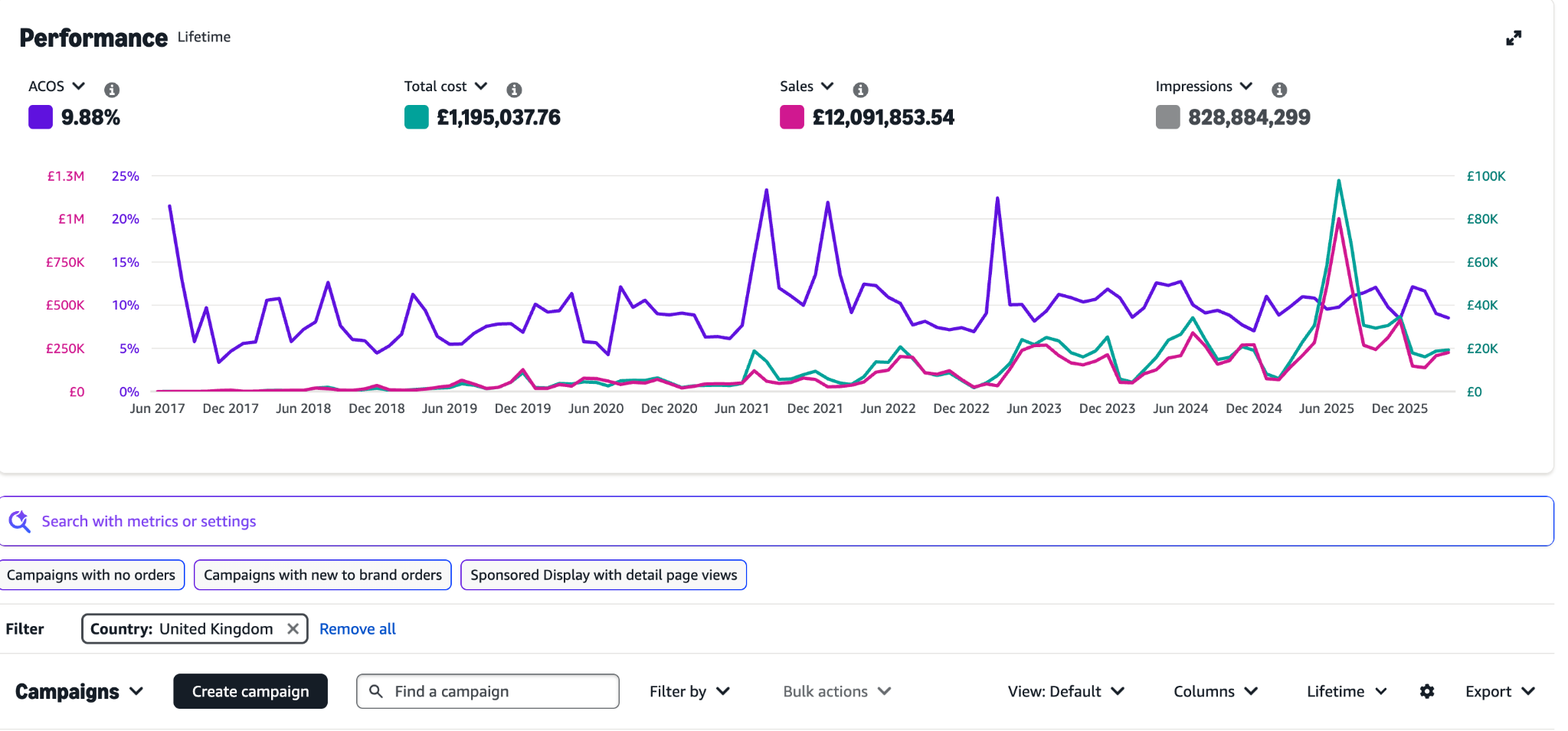
Task: Click the Filter label text
Action: click(25, 629)
